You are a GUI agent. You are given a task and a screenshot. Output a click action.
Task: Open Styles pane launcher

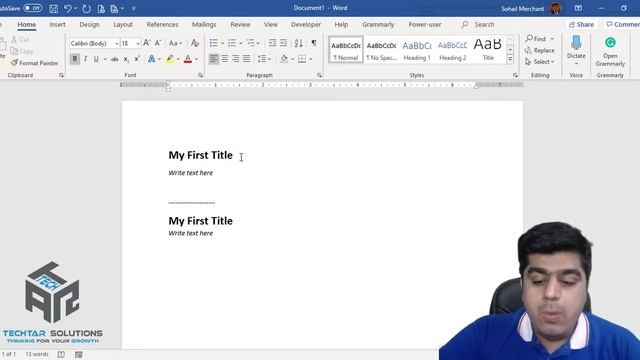click(515, 76)
